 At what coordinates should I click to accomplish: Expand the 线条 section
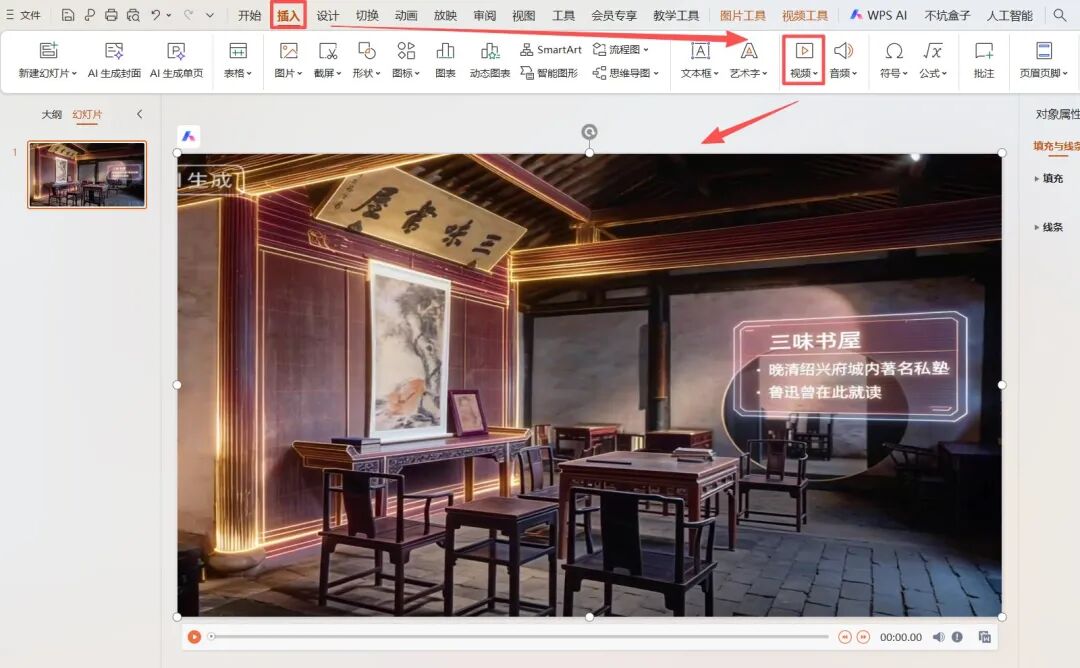(1051, 227)
